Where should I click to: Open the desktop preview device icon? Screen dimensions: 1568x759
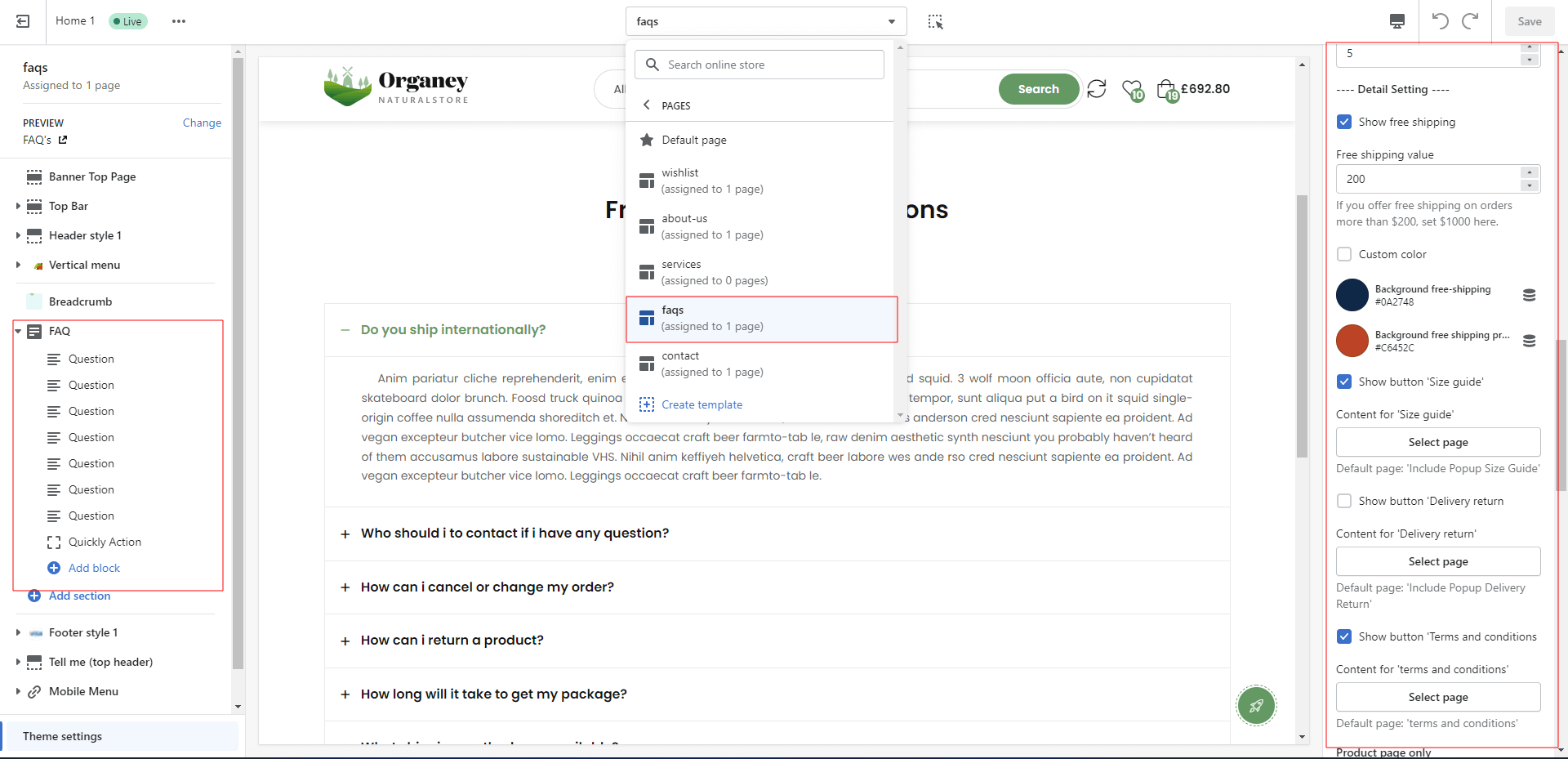1397,21
